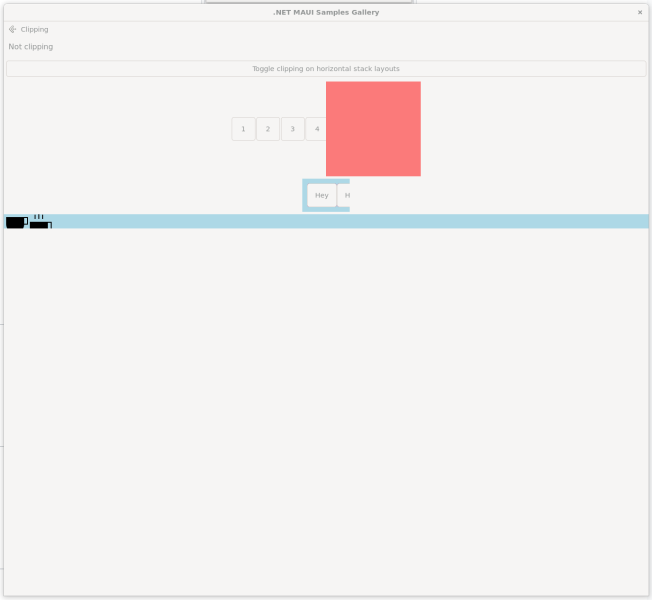Hit the button labeled 4
Viewport: 652px width, 600px height.
pos(316,129)
